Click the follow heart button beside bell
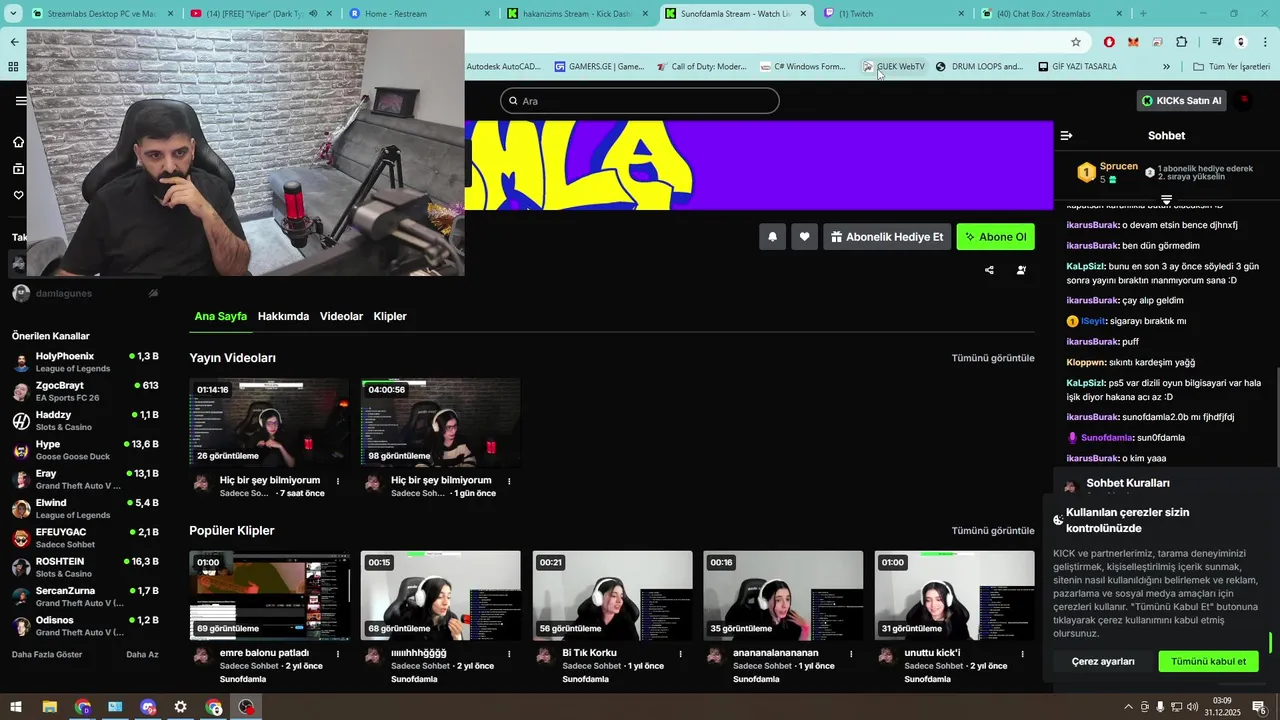 click(805, 237)
